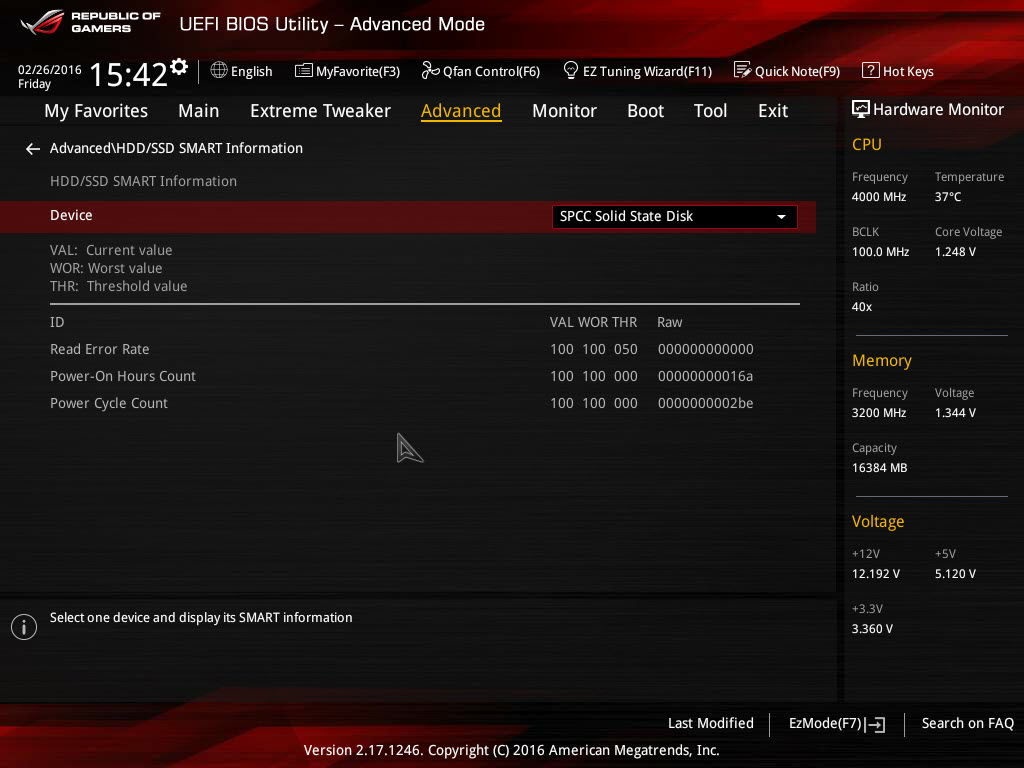
Task: Click the Last Modified button
Action: pyautogui.click(x=711, y=723)
